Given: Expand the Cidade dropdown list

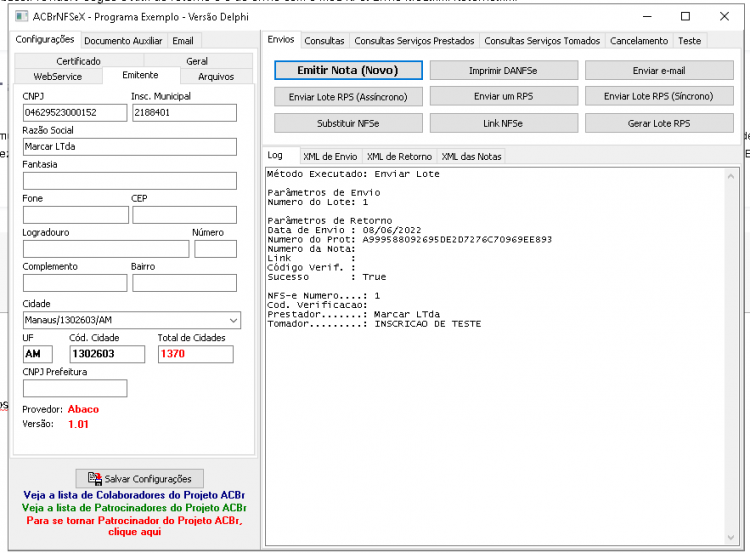Looking at the screenshot, I should (233, 320).
